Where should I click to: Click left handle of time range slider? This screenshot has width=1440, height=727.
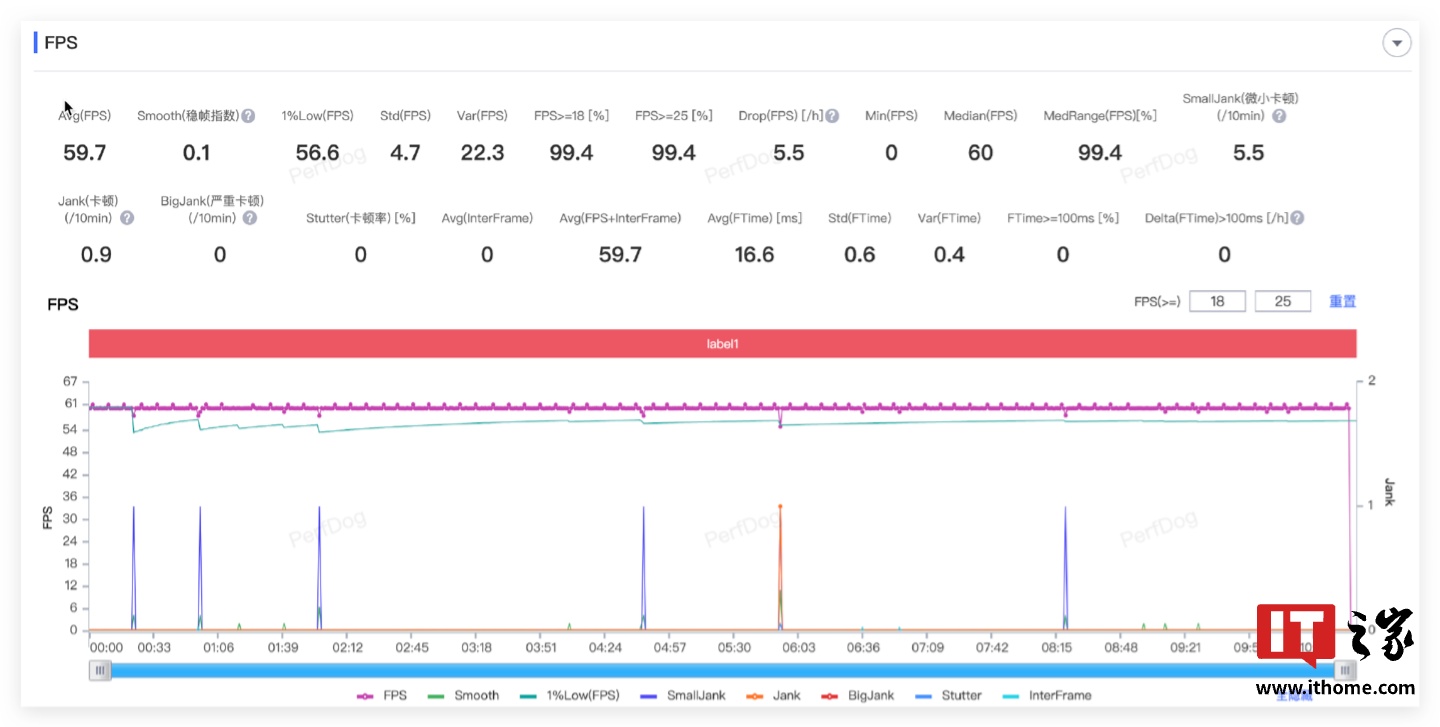pyautogui.click(x=100, y=671)
